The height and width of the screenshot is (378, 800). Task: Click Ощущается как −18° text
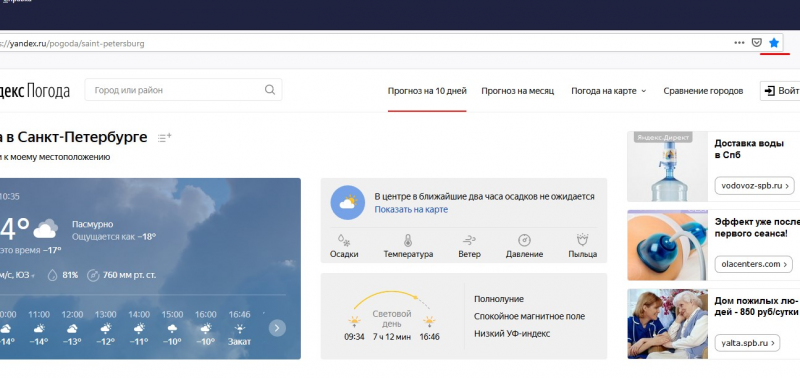[114, 237]
